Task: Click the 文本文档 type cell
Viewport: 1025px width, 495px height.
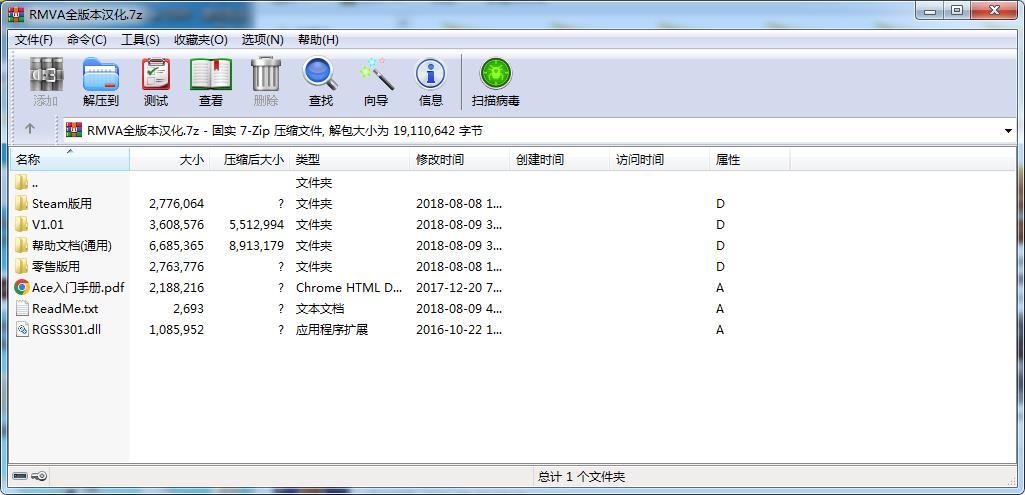Action: pyautogui.click(x=320, y=308)
